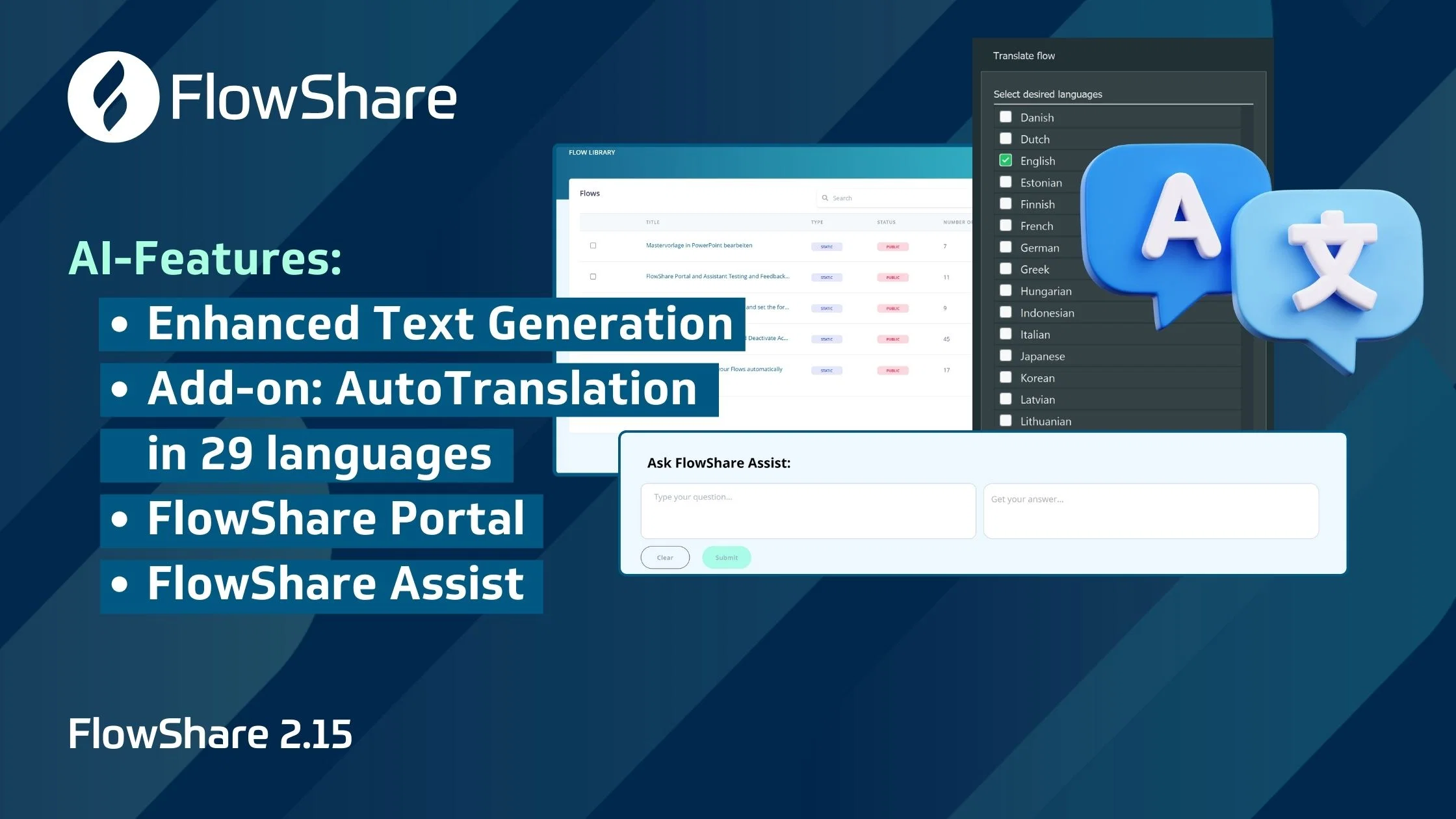
Task: Tick the Japanese language checkbox
Action: click(x=1006, y=356)
